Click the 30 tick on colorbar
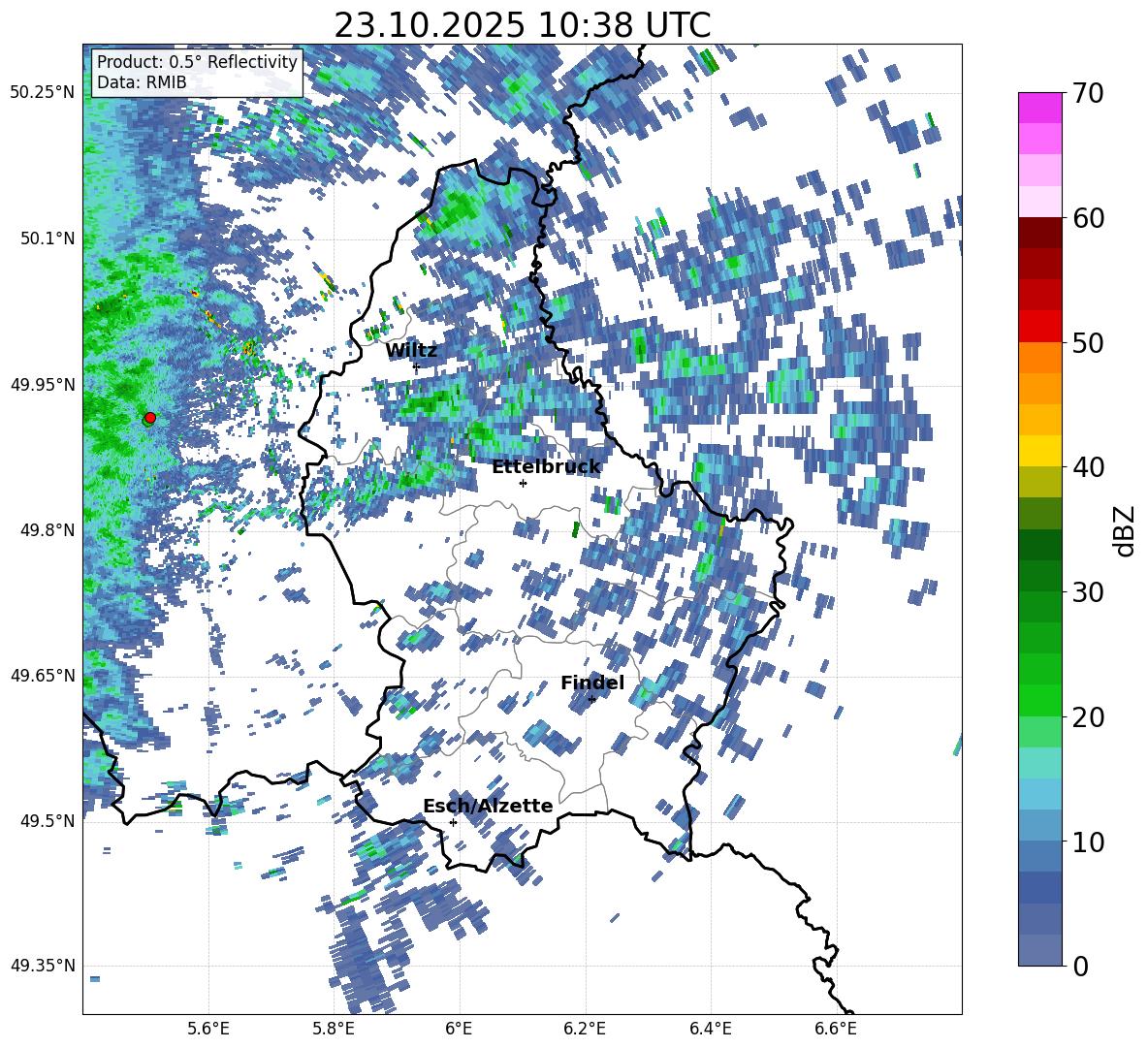The height and width of the screenshot is (1048, 1148). [1088, 592]
